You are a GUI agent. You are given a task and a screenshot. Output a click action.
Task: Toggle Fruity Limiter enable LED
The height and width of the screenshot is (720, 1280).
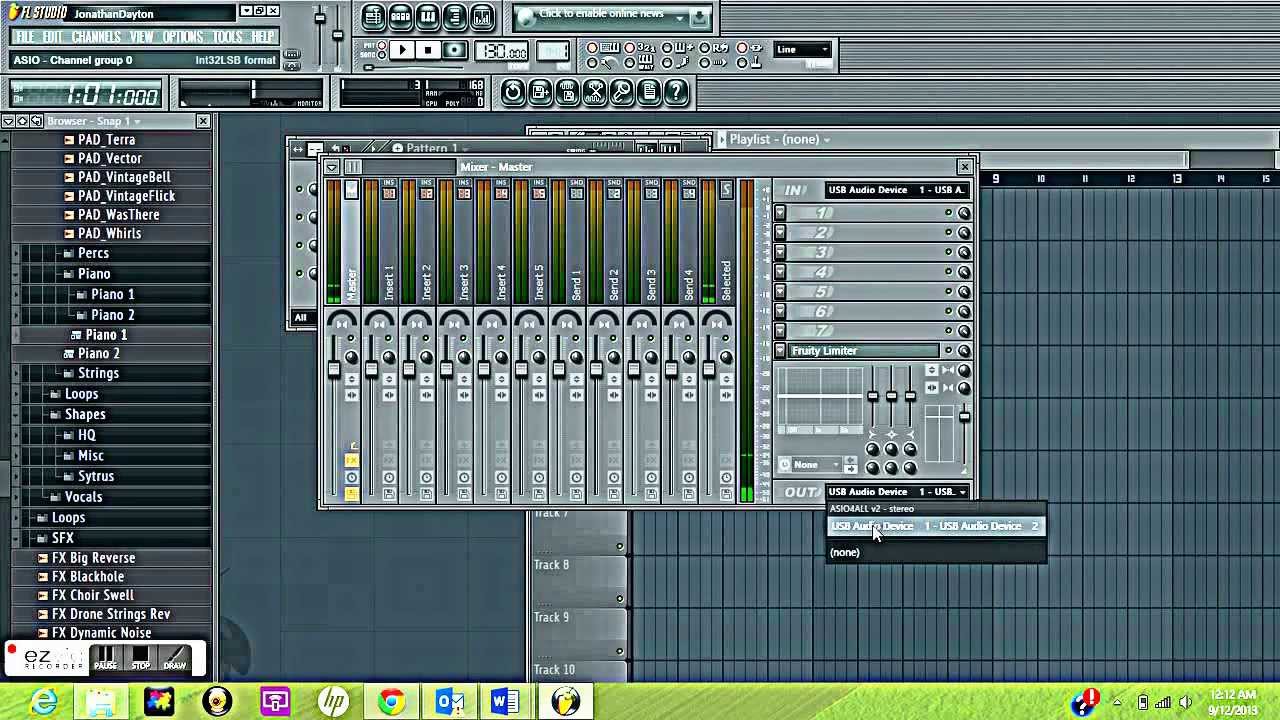tap(948, 351)
